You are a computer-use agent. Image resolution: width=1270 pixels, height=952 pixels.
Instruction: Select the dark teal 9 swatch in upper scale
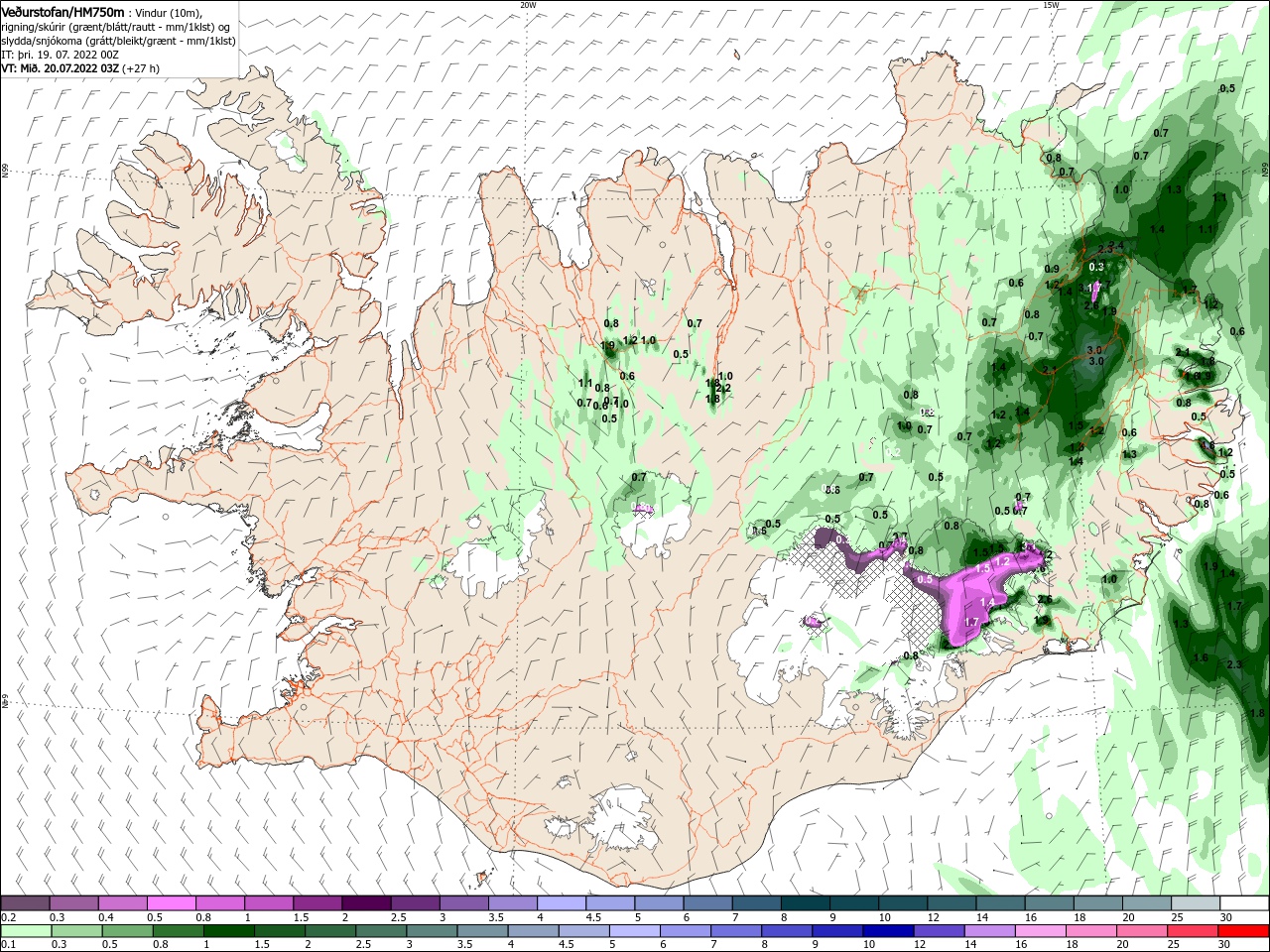pyautogui.click(x=855, y=903)
